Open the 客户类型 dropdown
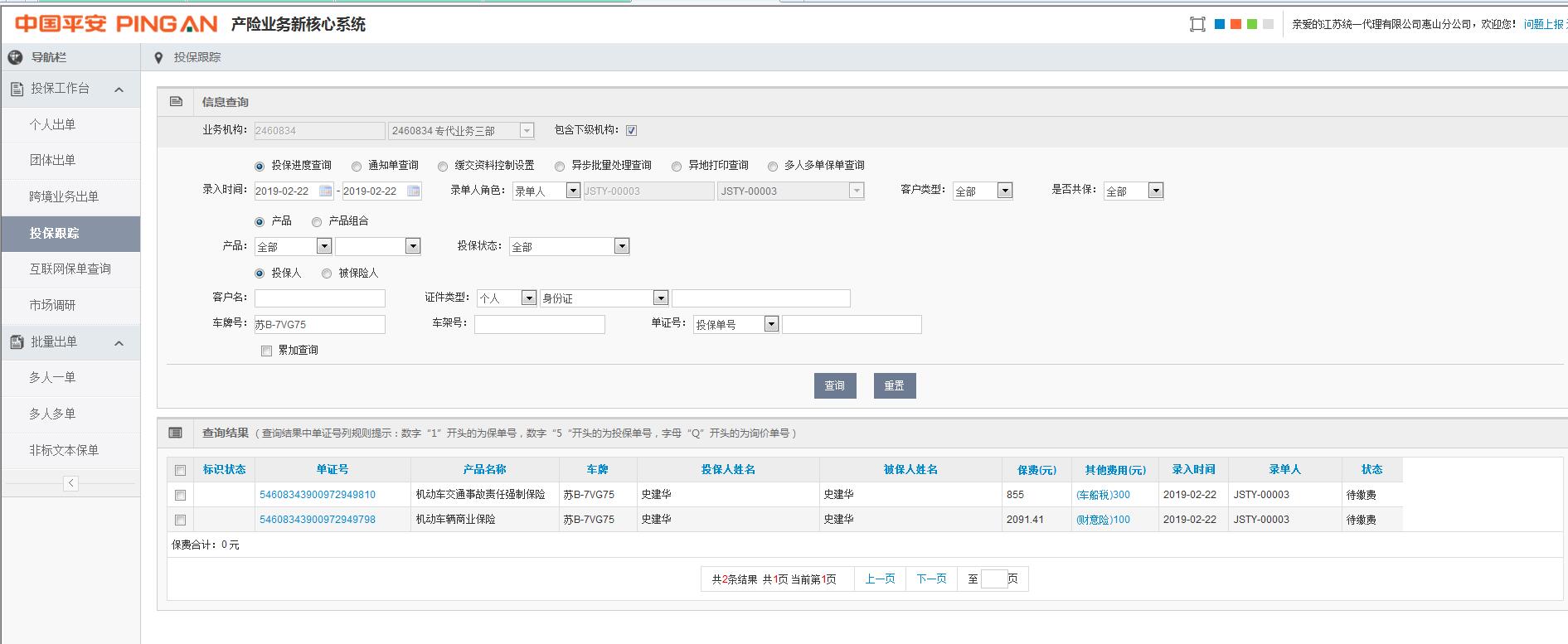The width and height of the screenshot is (1568, 644). click(x=1004, y=191)
